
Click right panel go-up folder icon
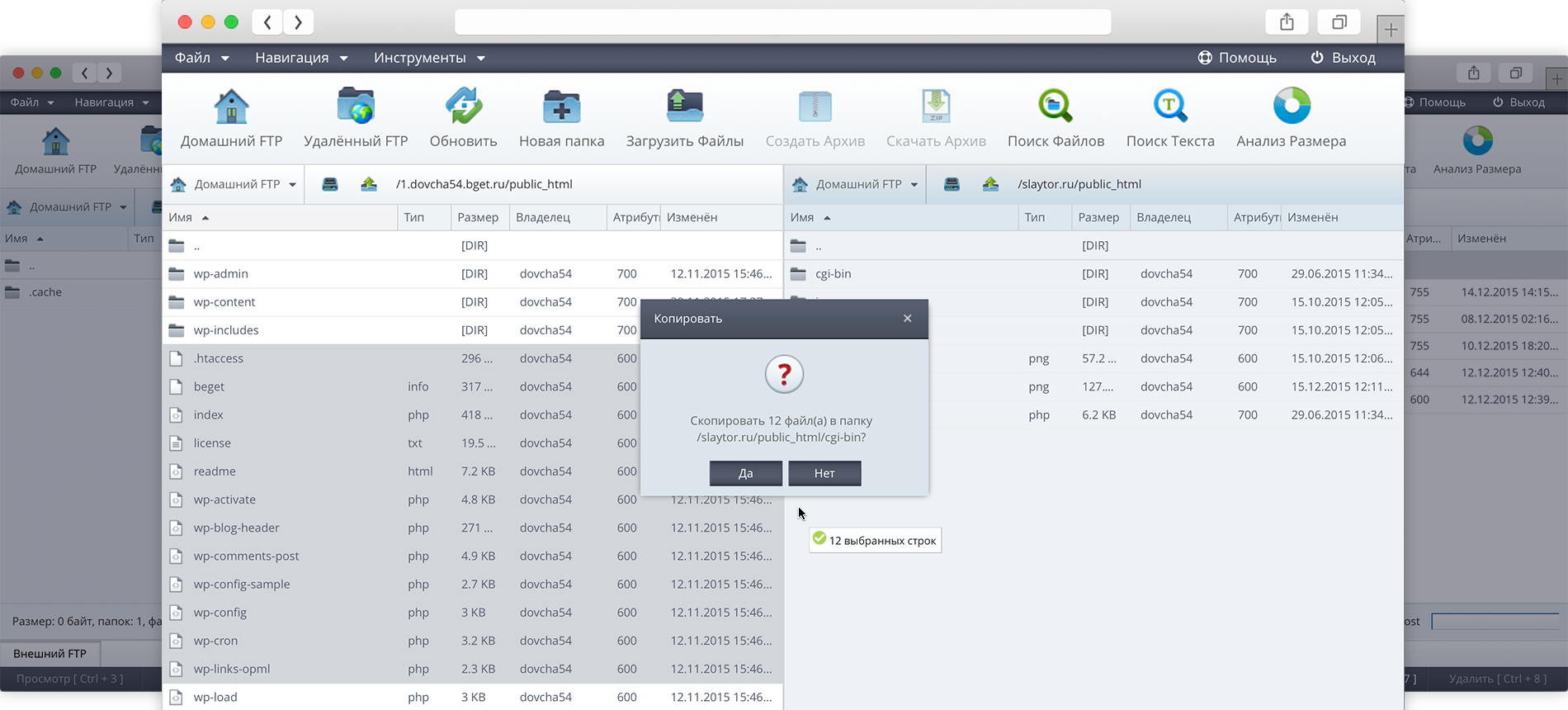(990, 184)
